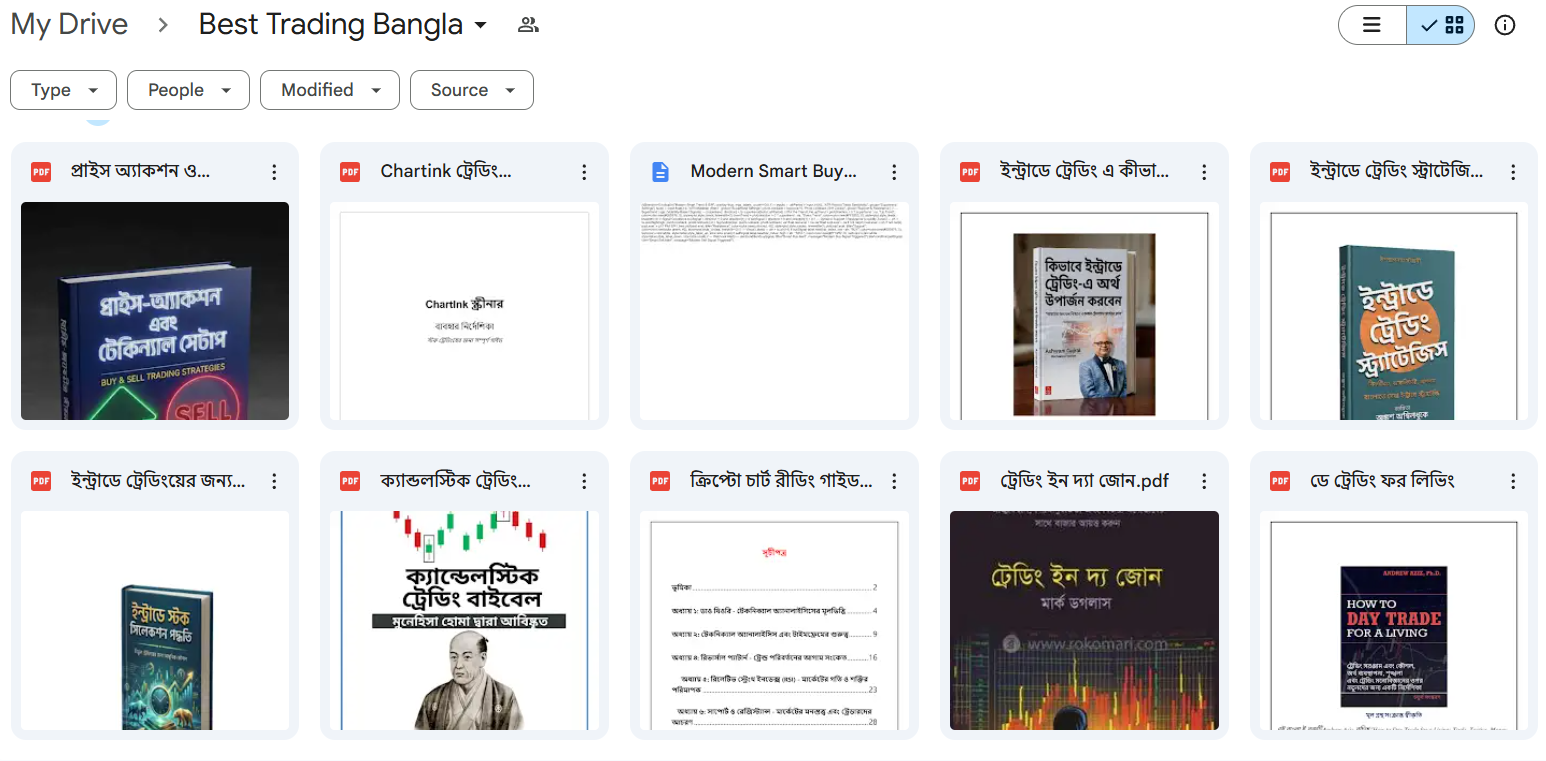Open more options for Modern Smart Buy document
Image resolution: width=1546 pixels, height=761 pixels.
pyautogui.click(x=894, y=172)
